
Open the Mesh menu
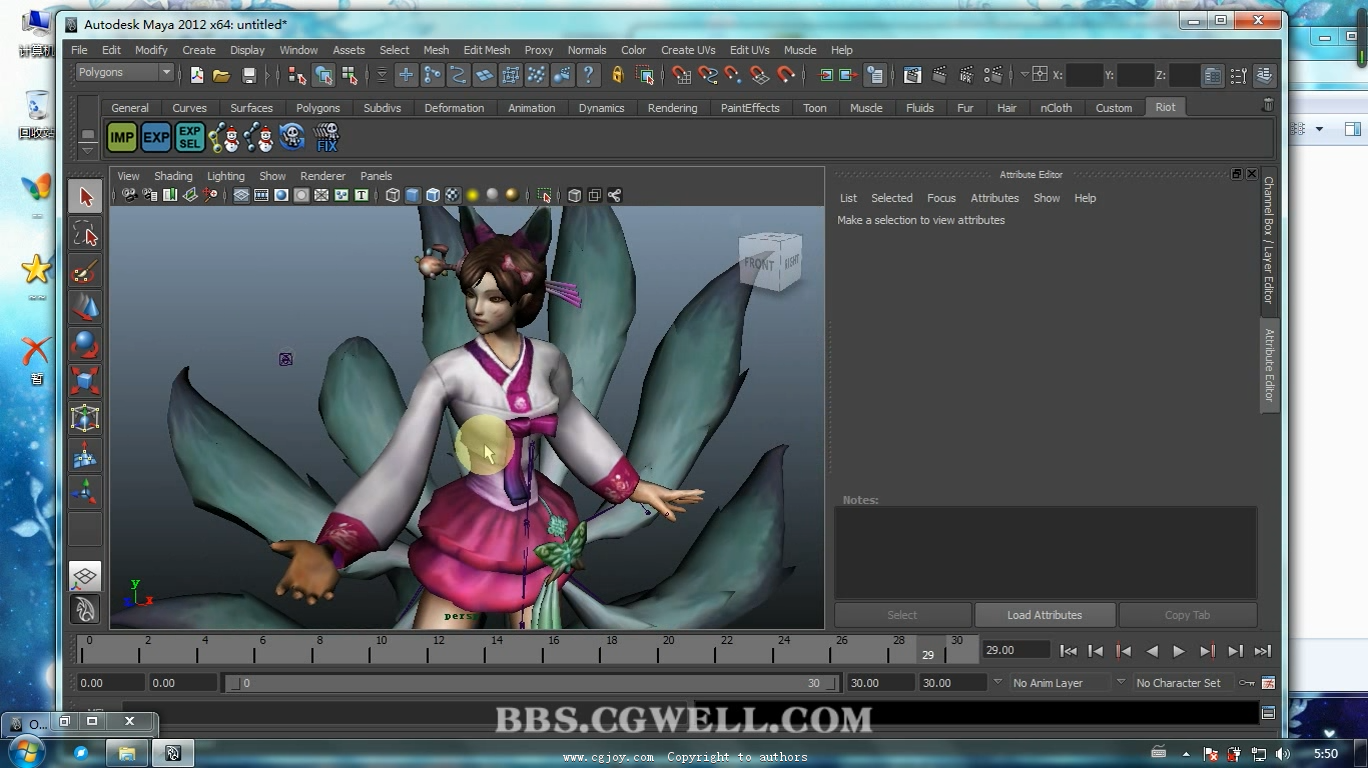(436, 50)
